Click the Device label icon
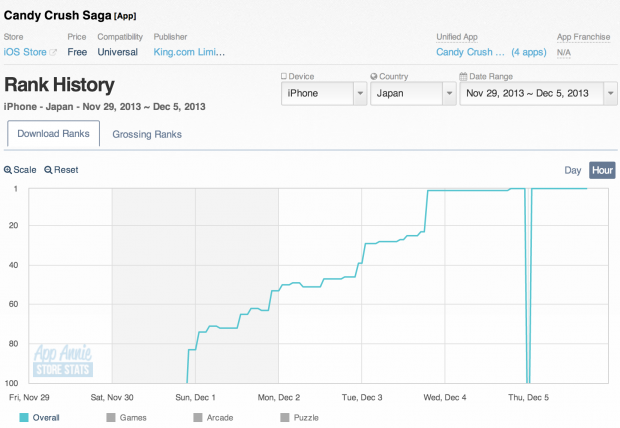Viewport: 620px width, 428px height. (284, 76)
